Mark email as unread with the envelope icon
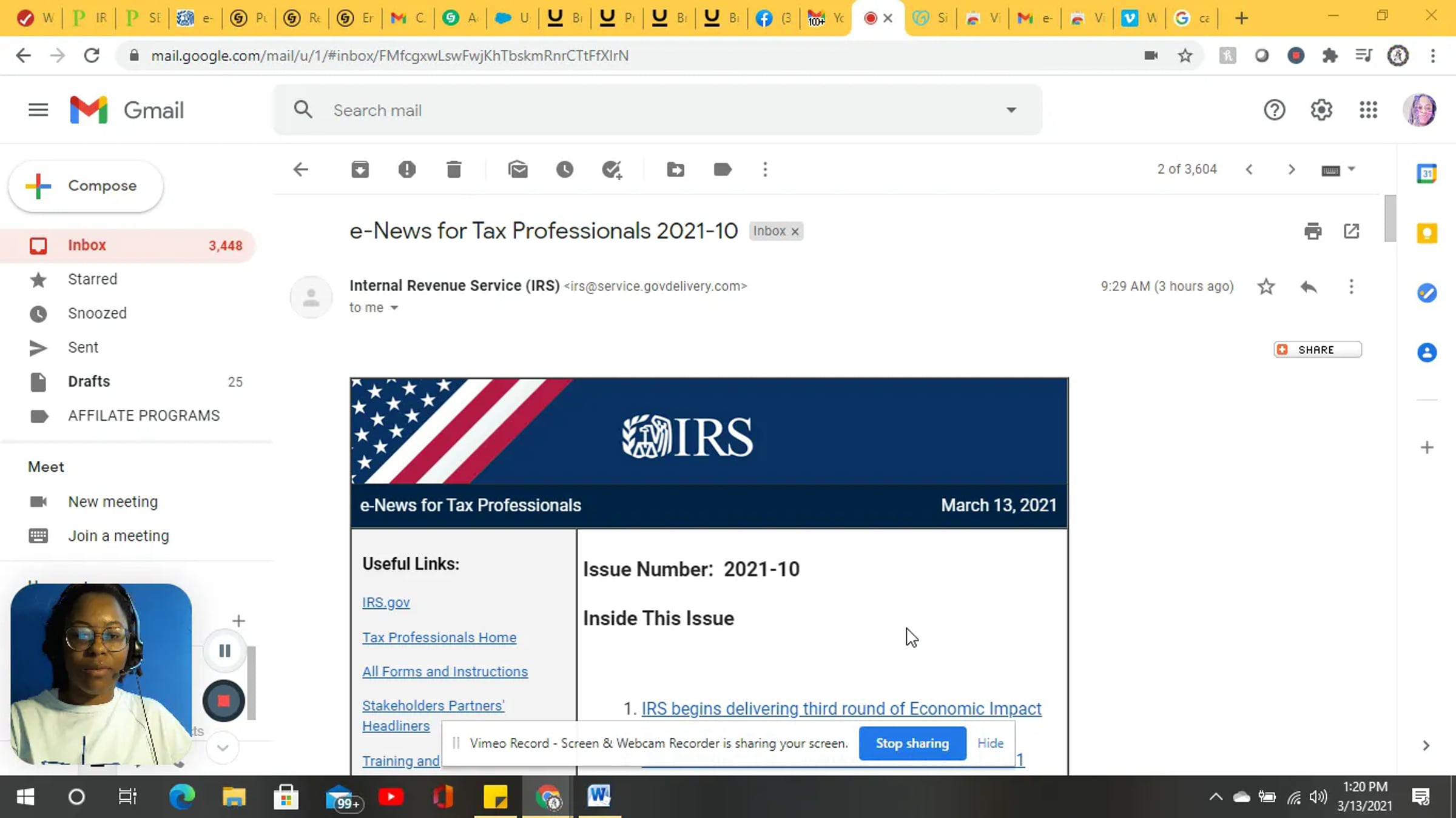The height and width of the screenshot is (818, 1456). click(x=517, y=169)
